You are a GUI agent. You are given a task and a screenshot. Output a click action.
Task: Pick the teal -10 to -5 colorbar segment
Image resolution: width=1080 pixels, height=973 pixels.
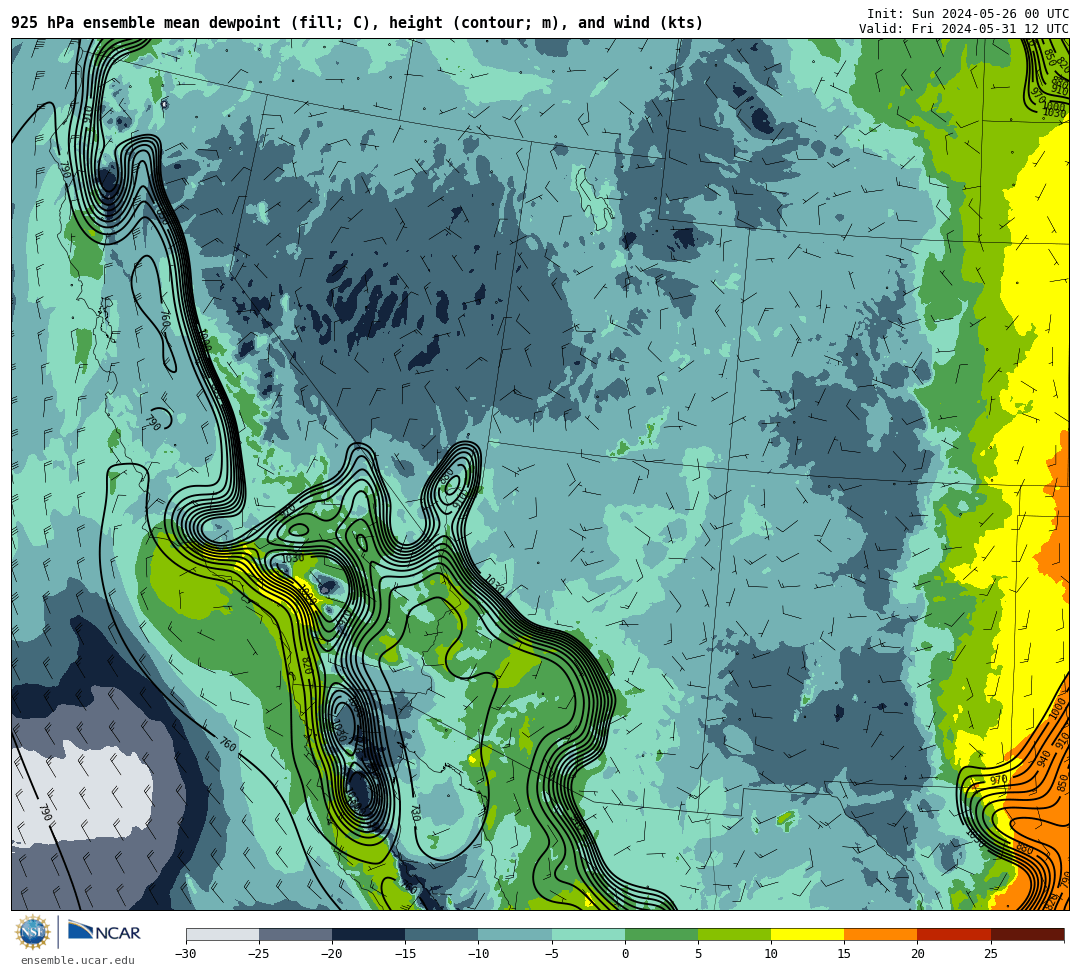515,934
